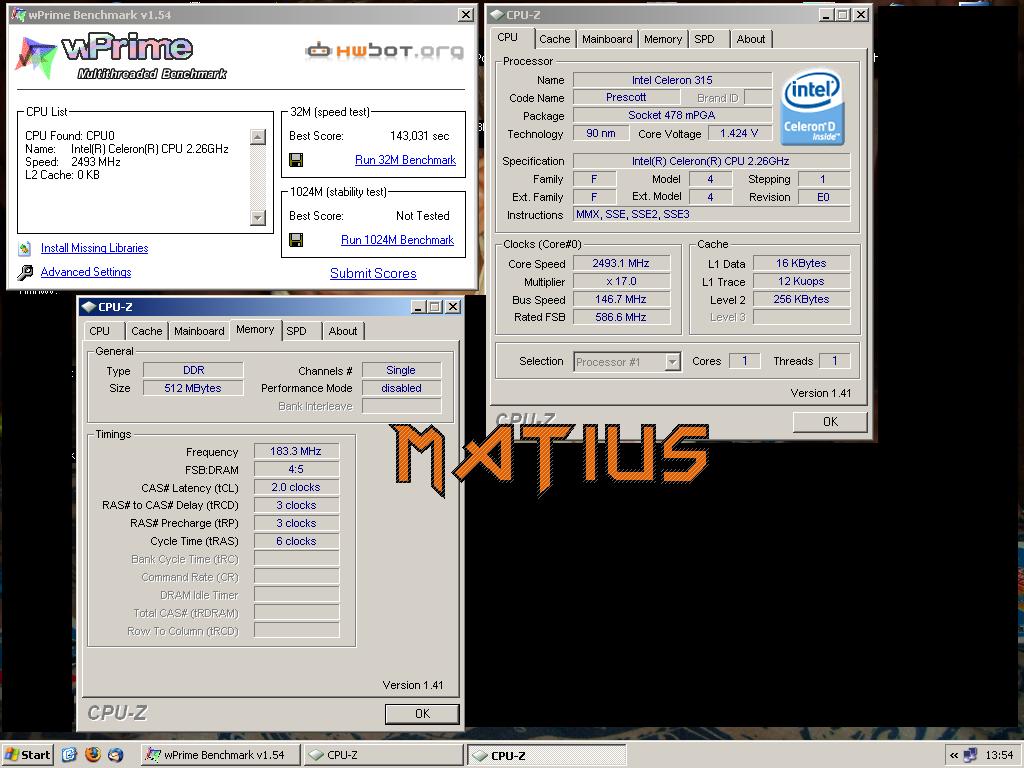The height and width of the screenshot is (768, 1024).
Task: Click the Advanced Settings wrench icon
Action: 25,272
